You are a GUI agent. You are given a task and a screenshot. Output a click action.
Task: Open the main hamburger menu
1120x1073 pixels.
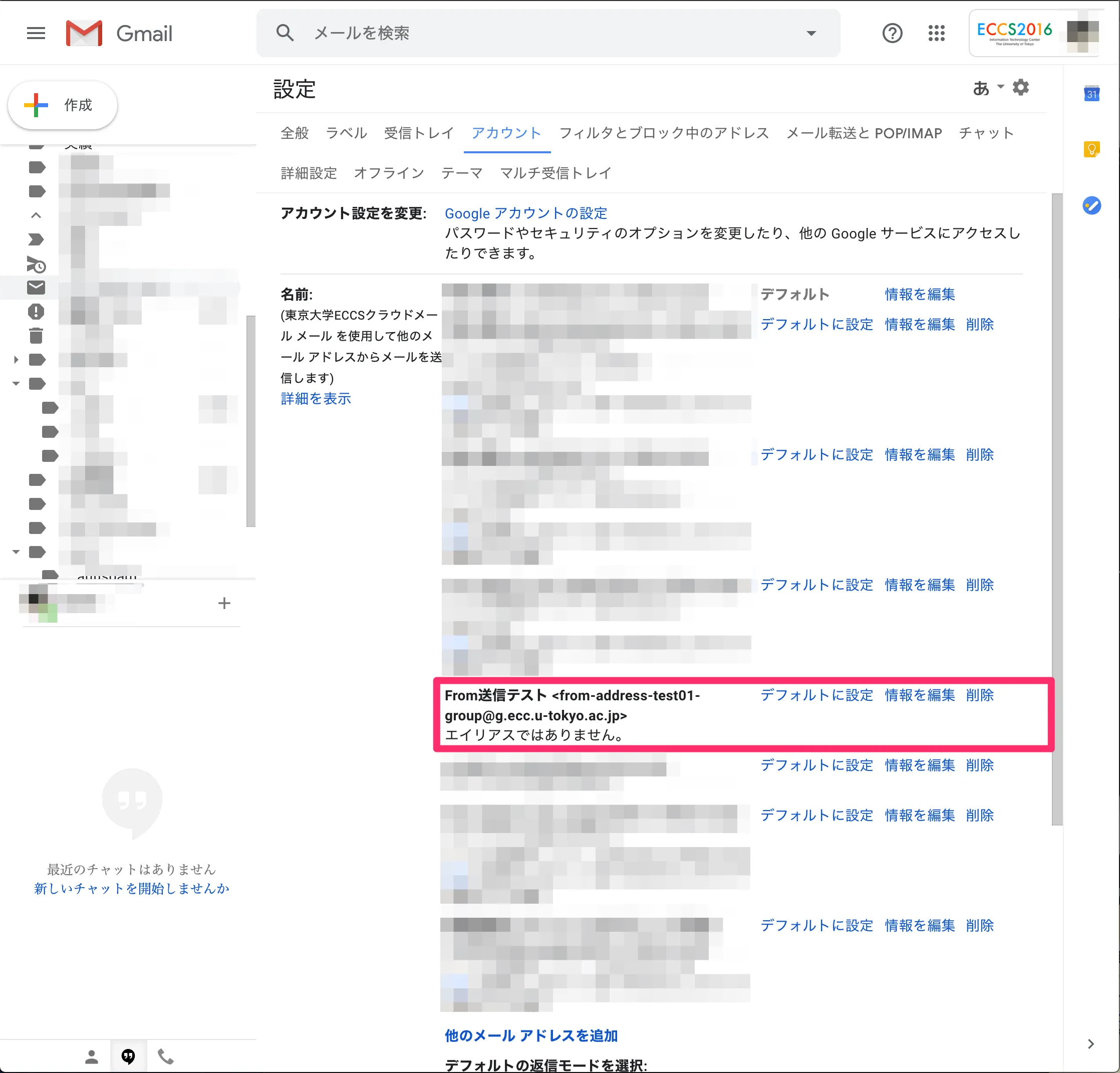pos(36,33)
